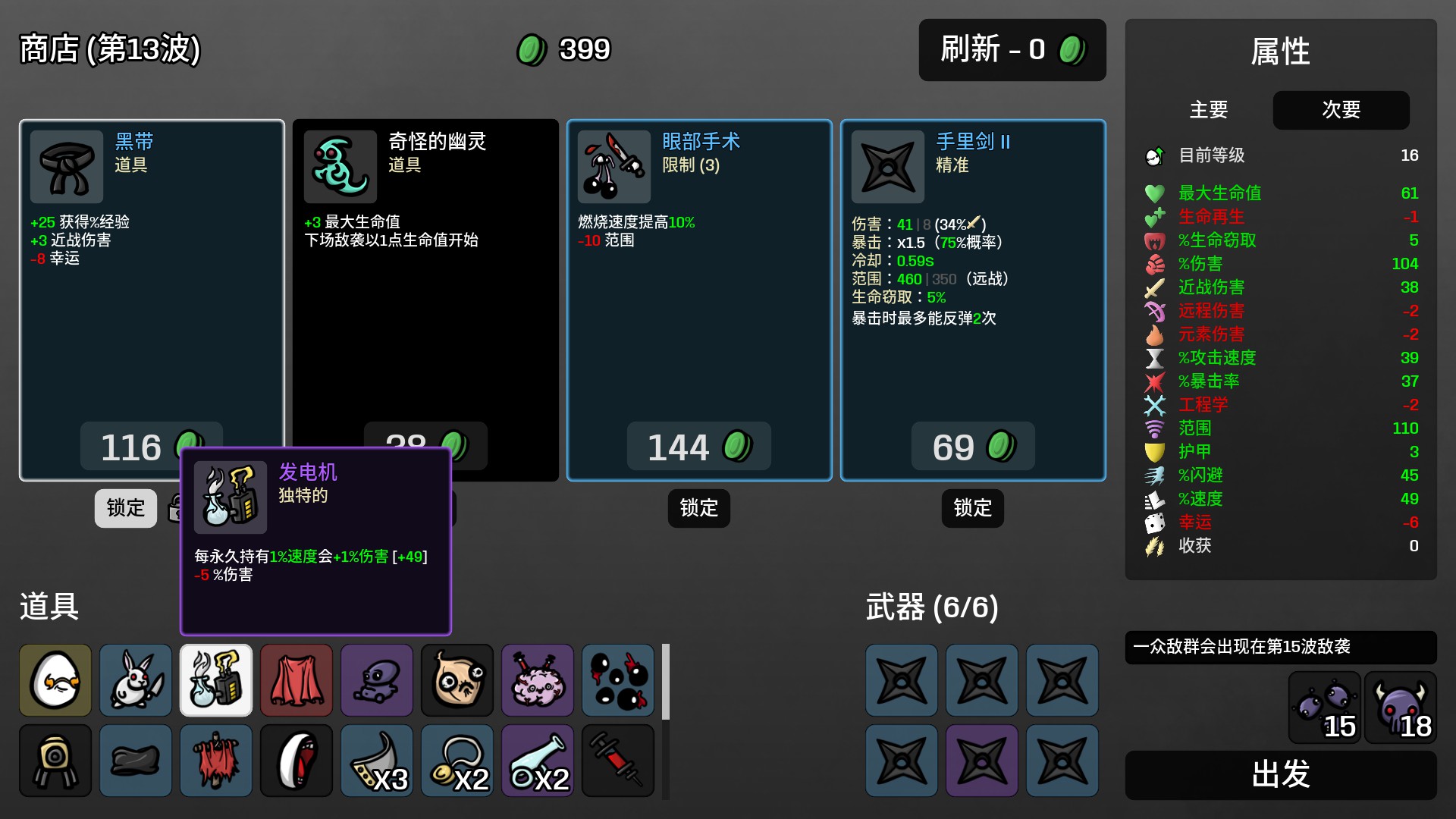This screenshot has height=819, width=1456.
Task: Select the egg item in inventory
Action: tap(55, 680)
